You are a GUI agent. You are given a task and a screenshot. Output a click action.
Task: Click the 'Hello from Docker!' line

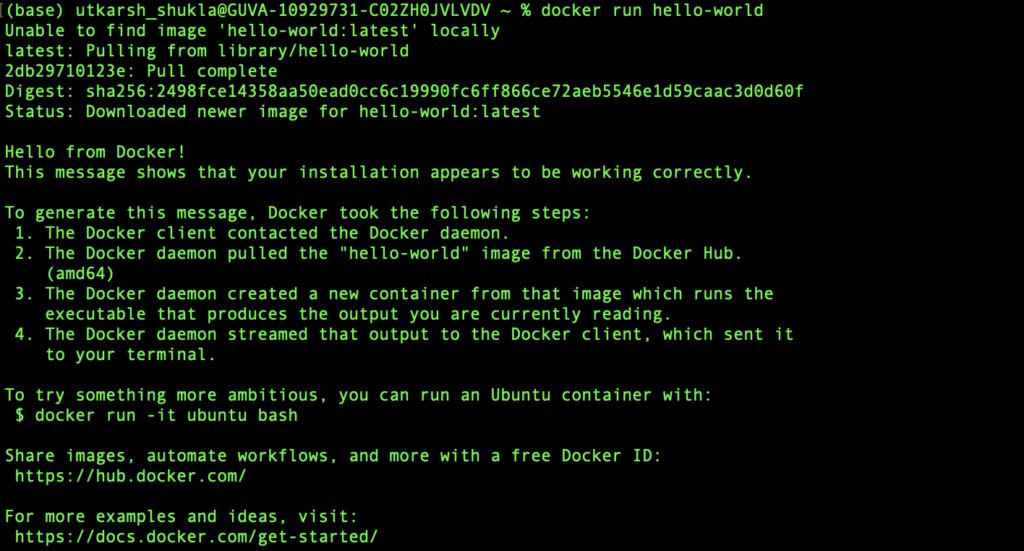coord(96,152)
